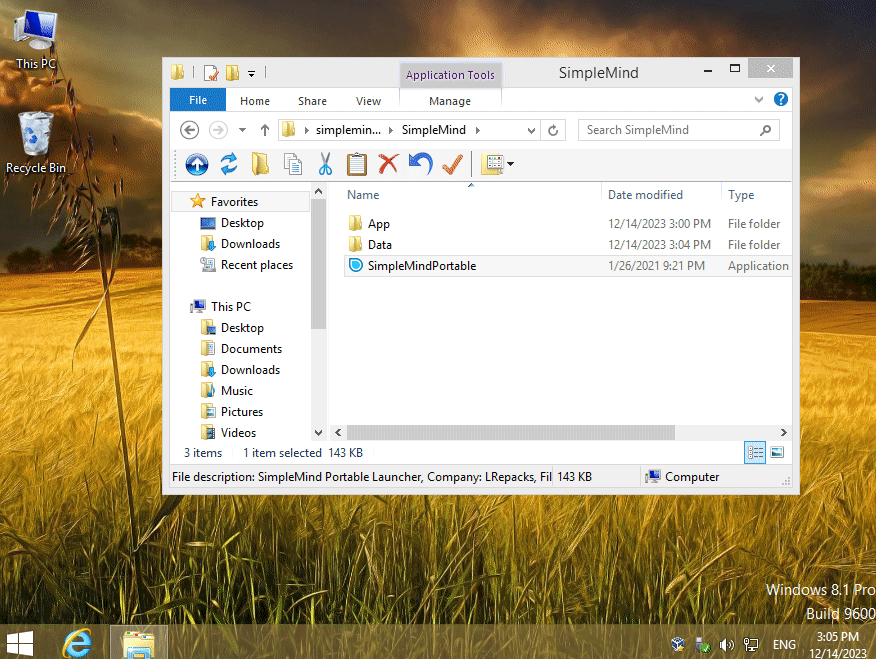This screenshot has width=876, height=659.
Task: Click the navigation pane scroll down arrow
Action: tap(318, 433)
